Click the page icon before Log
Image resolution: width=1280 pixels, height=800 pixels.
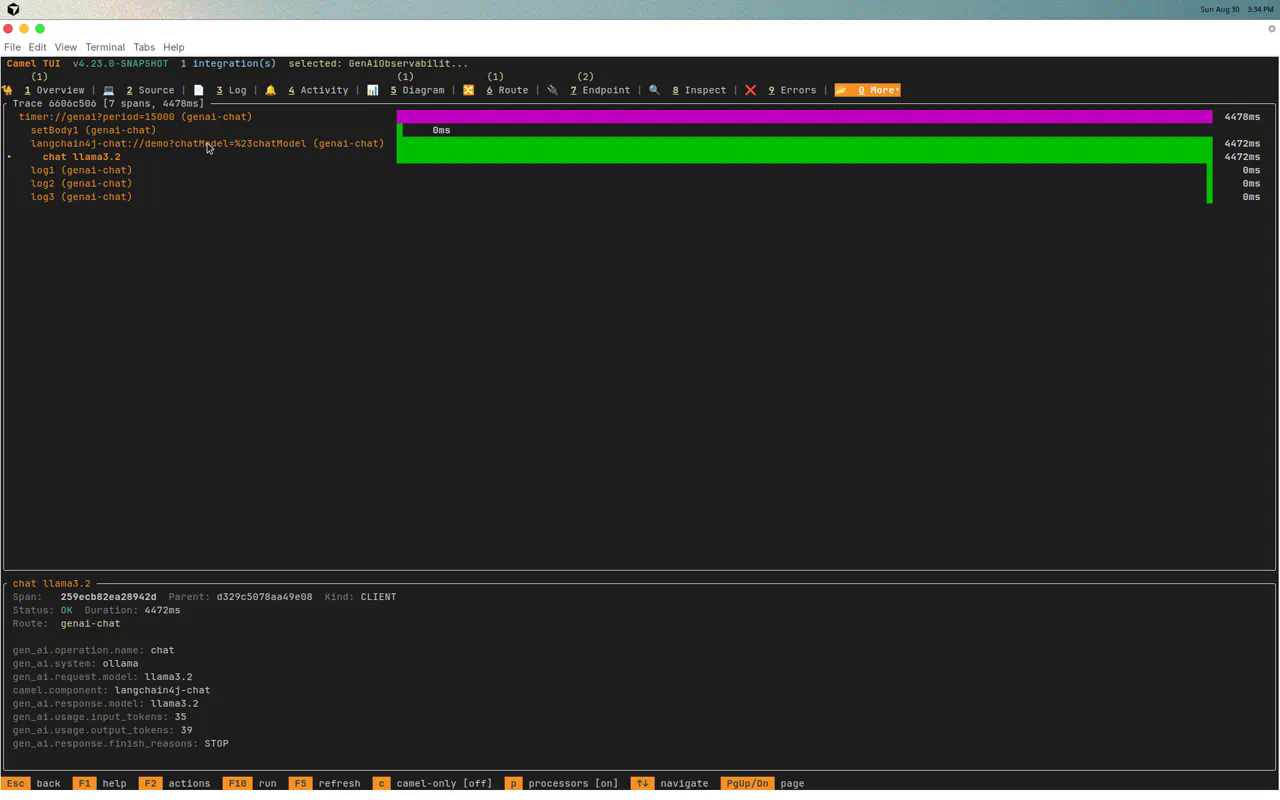(199, 90)
